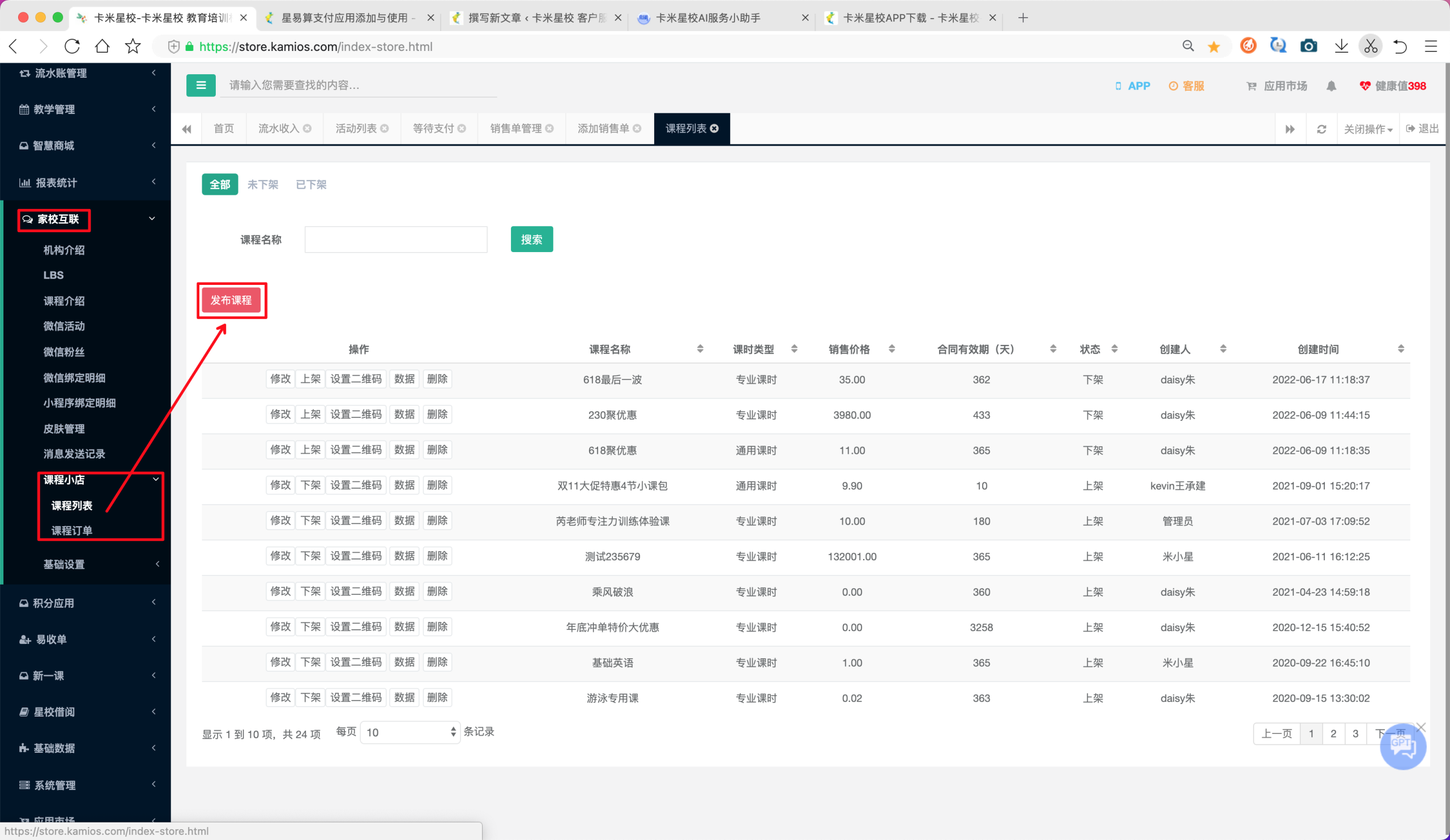Open the 课程订单 sidebar item
This screenshot has height=840, width=1450.
pos(72,531)
